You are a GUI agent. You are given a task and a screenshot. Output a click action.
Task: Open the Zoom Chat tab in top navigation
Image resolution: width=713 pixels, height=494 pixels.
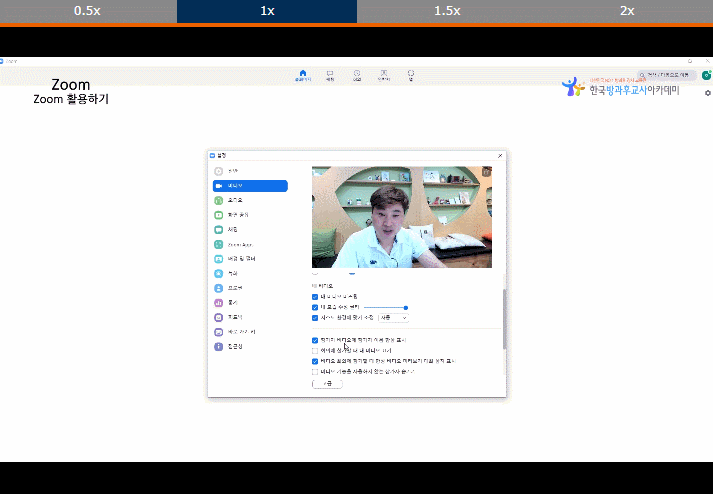(330, 76)
